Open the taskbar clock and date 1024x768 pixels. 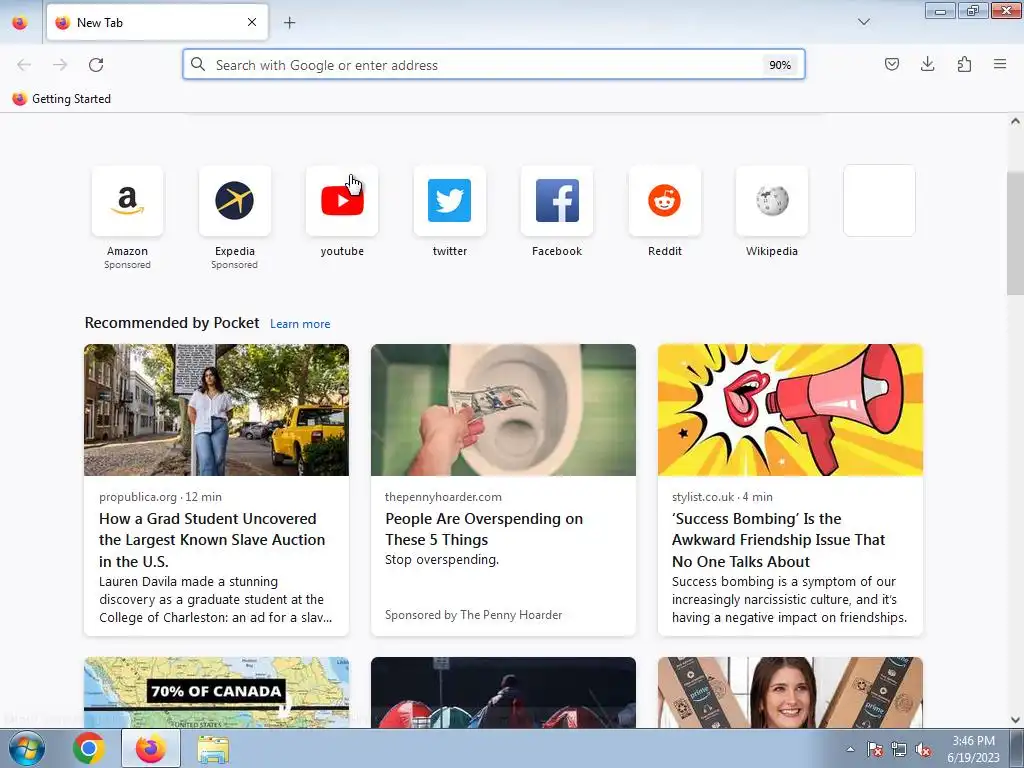[974, 749]
